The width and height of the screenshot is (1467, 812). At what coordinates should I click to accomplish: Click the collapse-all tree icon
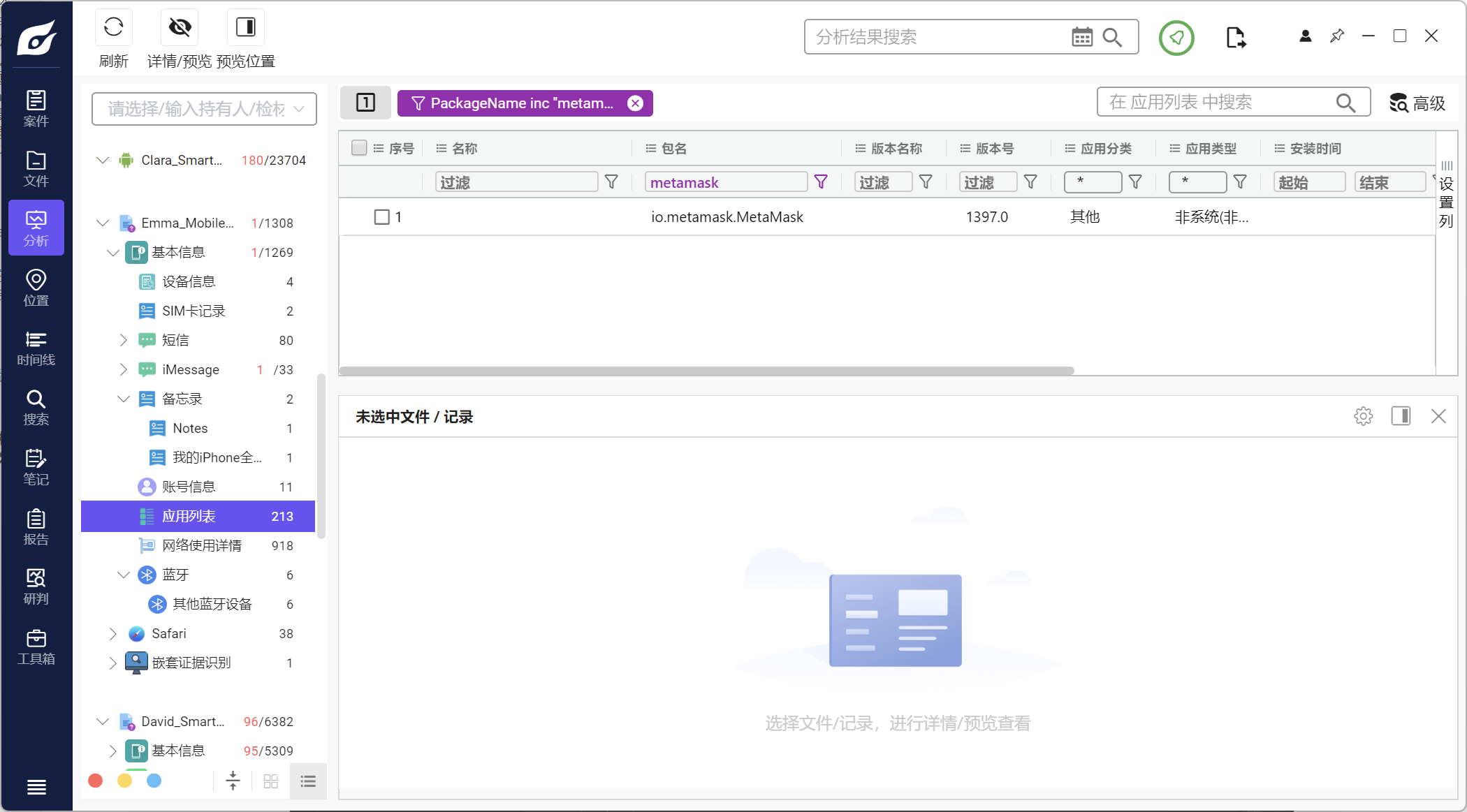233,781
